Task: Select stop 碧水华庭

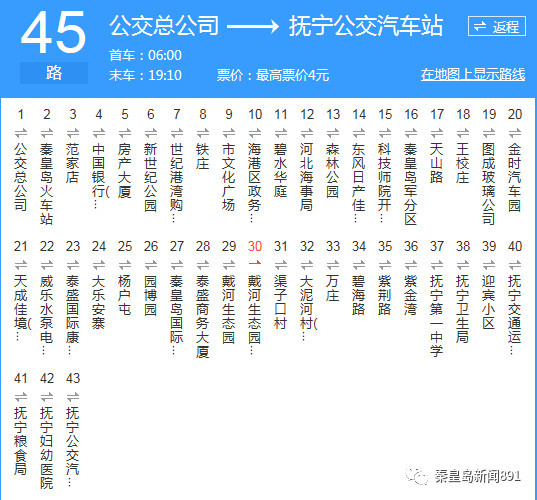Action: click(x=281, y=170)
